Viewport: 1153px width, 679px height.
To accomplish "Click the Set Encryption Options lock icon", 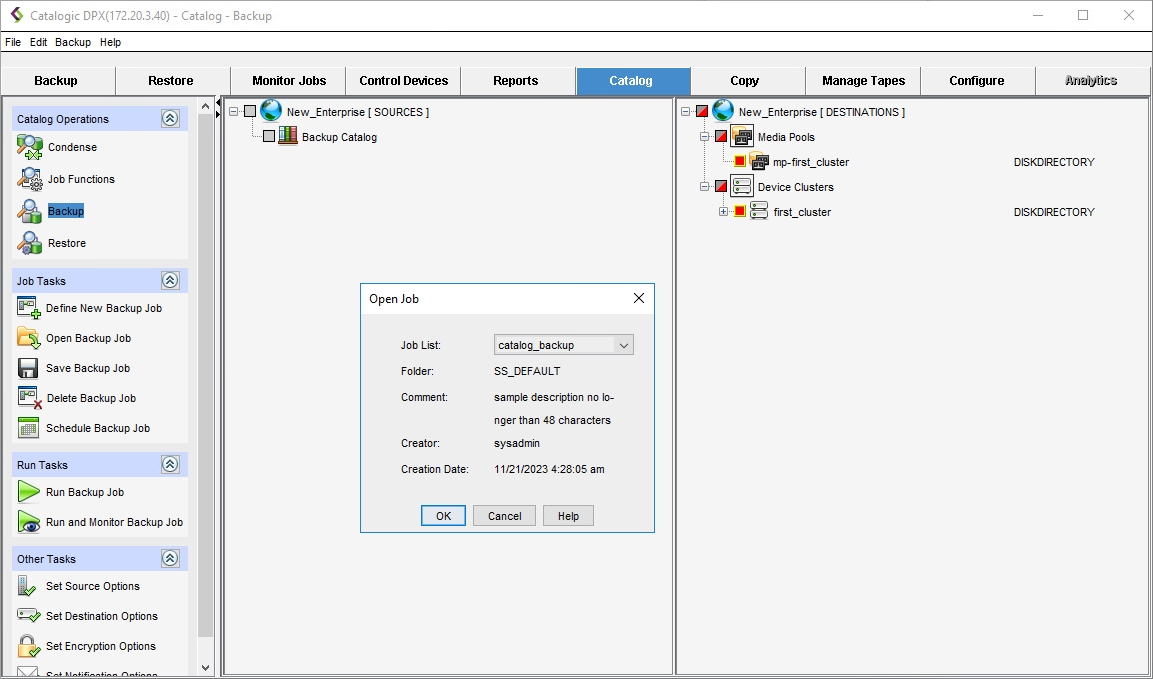I will (29, 646).
